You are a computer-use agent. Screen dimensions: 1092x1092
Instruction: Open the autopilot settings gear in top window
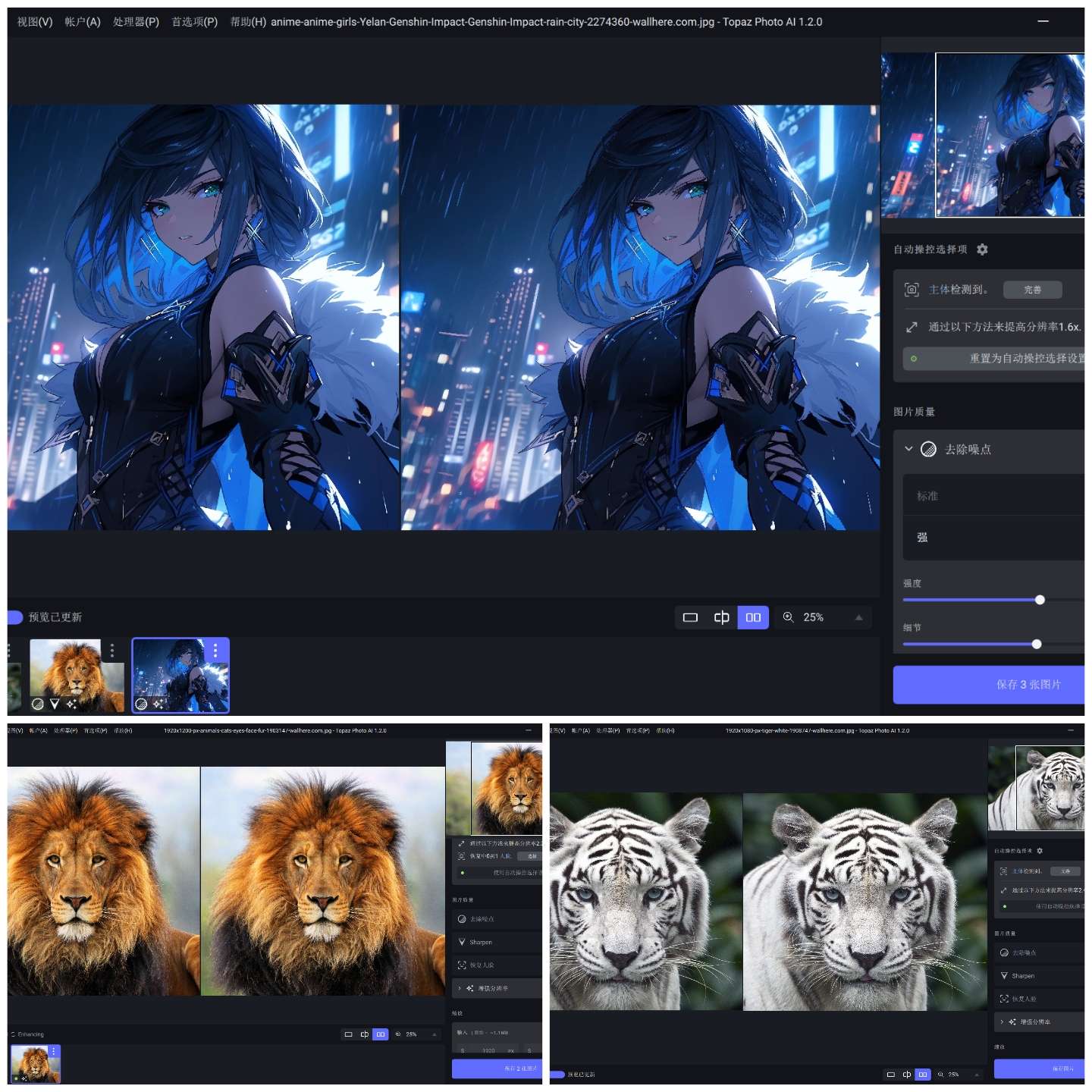point(982,249)
